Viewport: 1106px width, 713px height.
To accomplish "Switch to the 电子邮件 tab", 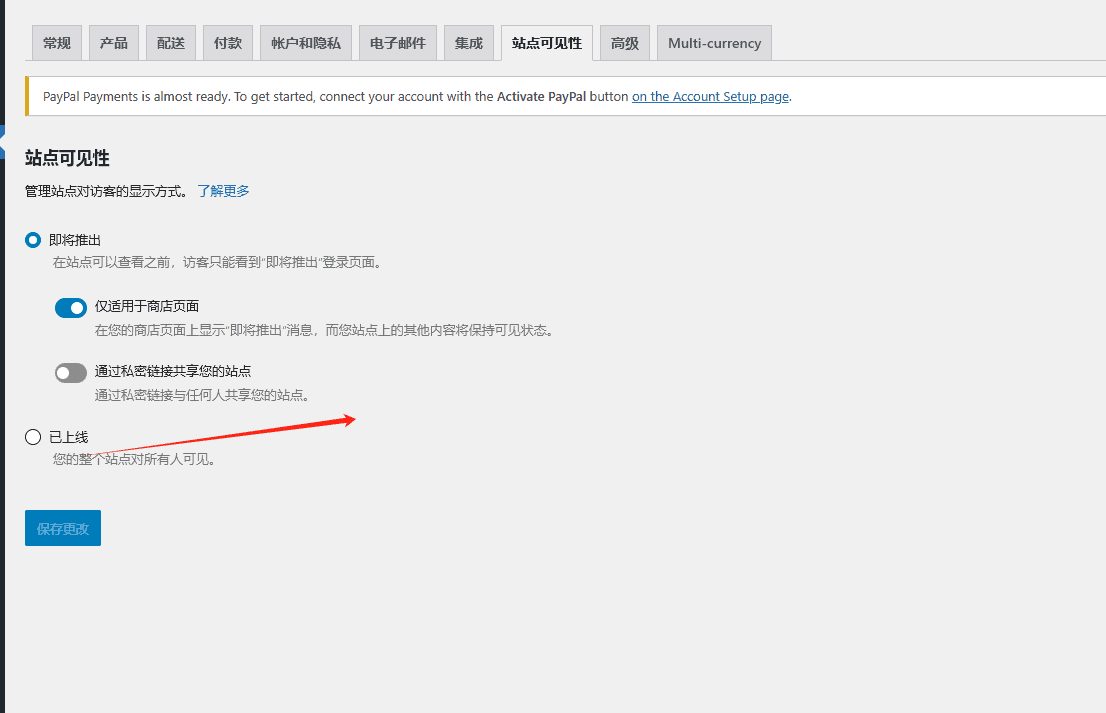I will click(398, 43).
